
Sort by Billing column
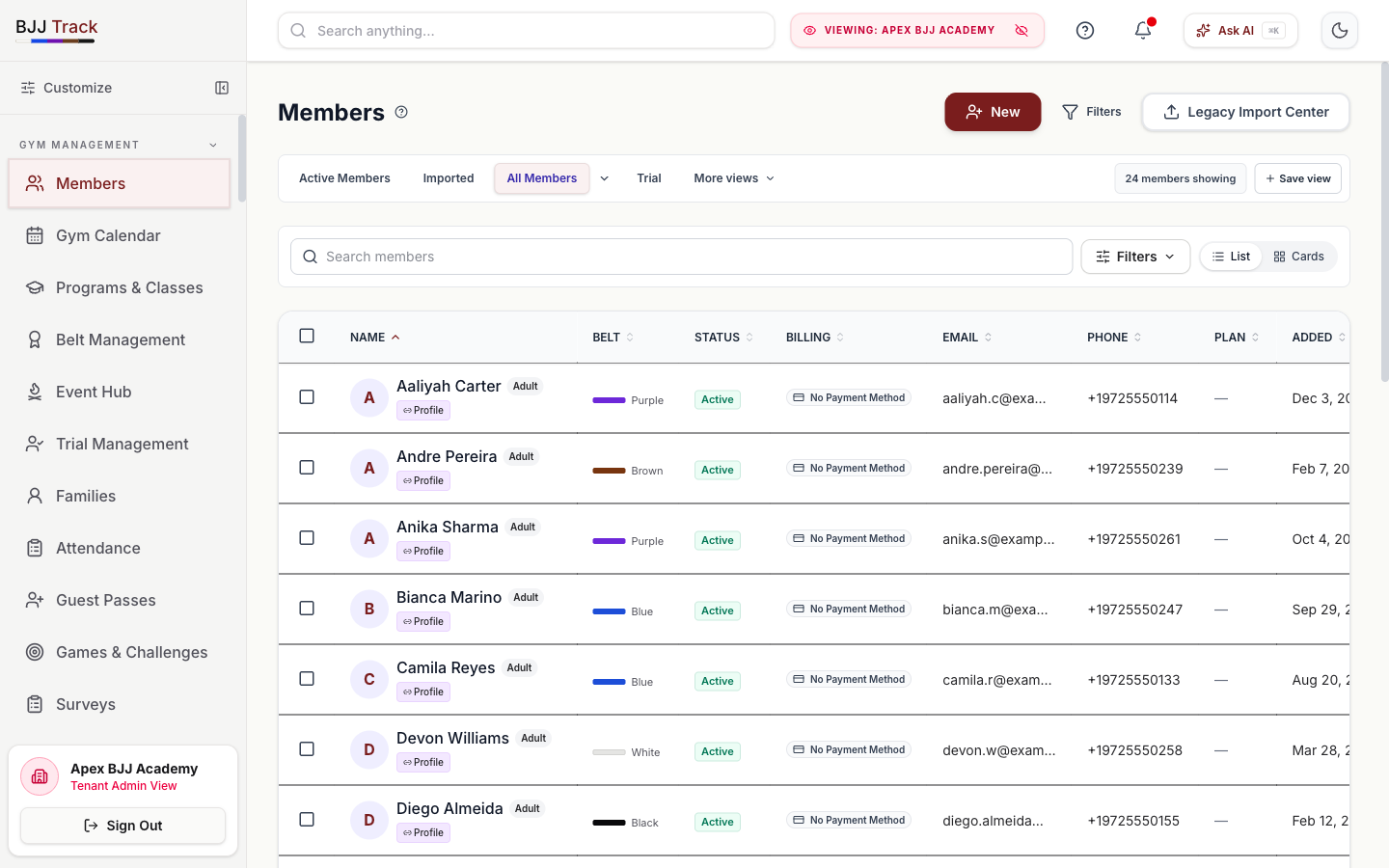click(815, 338)
